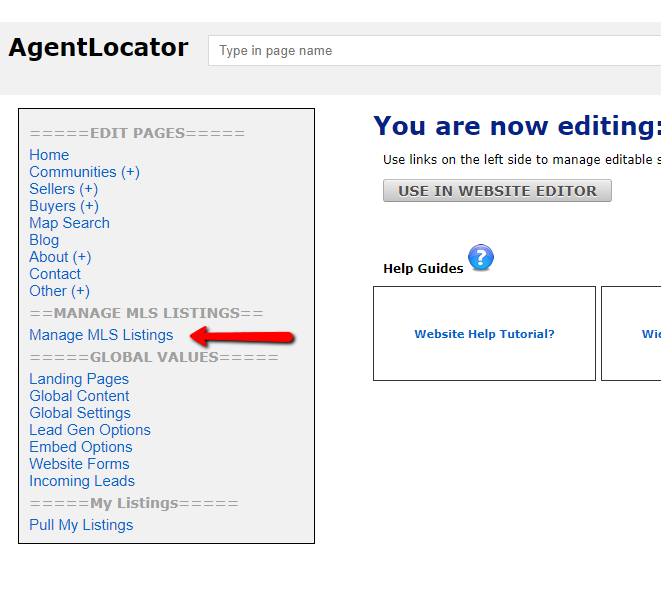Open Embed Options link
Image resolution: width=661 pixels, height=615 pixels.
(81, 447)
